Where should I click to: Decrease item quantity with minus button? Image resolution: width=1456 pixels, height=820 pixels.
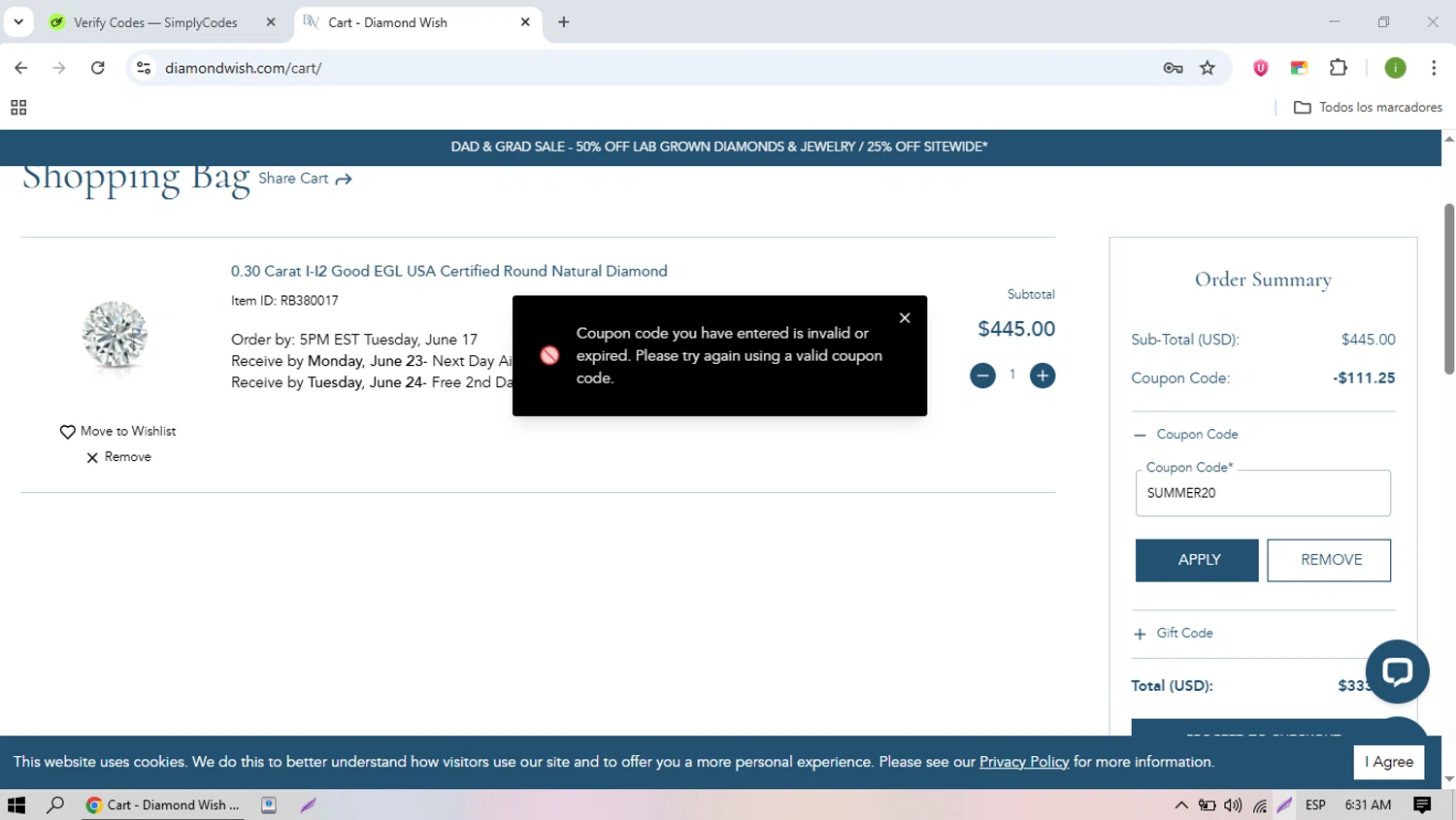pos(982,376)
